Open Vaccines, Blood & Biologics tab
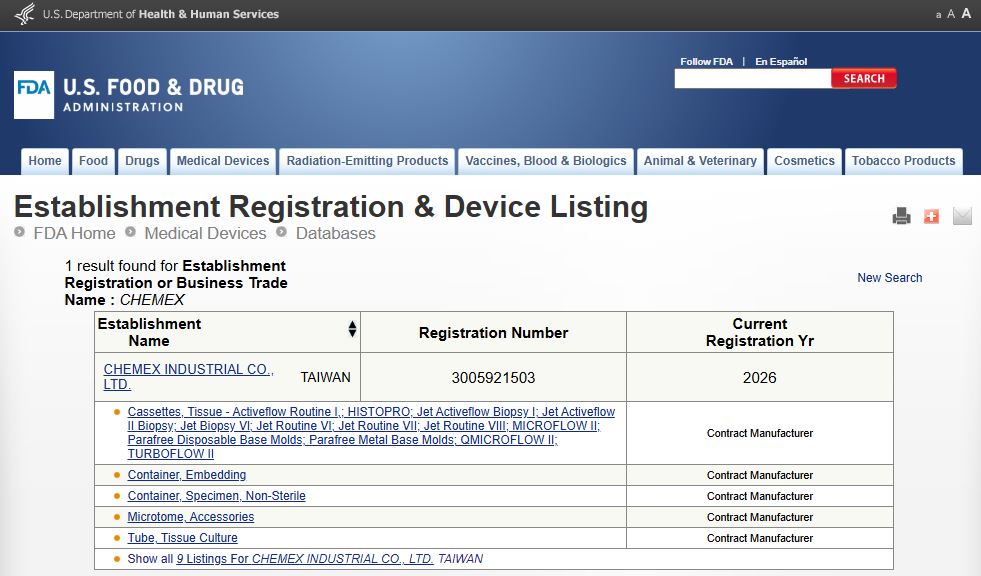Image resolution: width=981 pixels, height=576 pixels. 546,161
